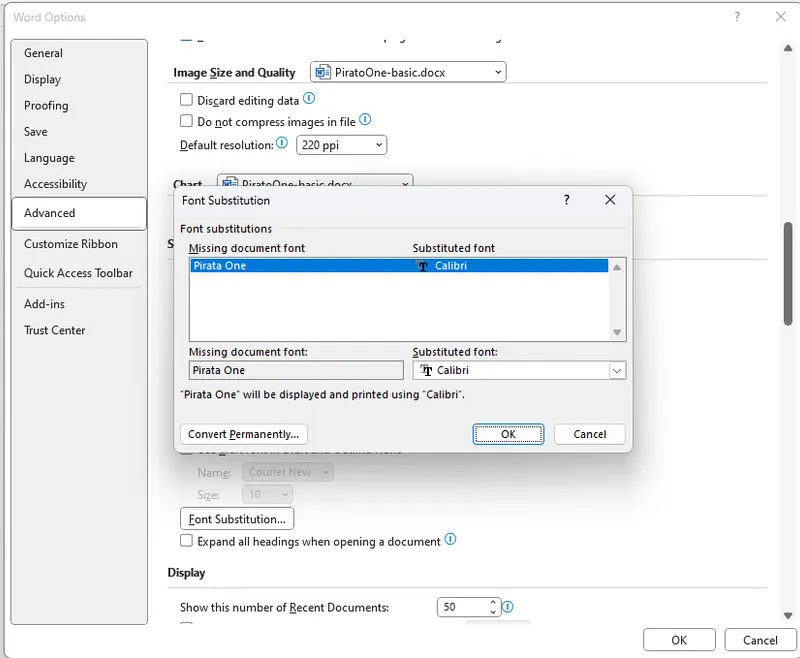Viewport: 800px width, 658px height.
Task: Open the Courier New font name dropdown
Action: click(x=288, y=472)
